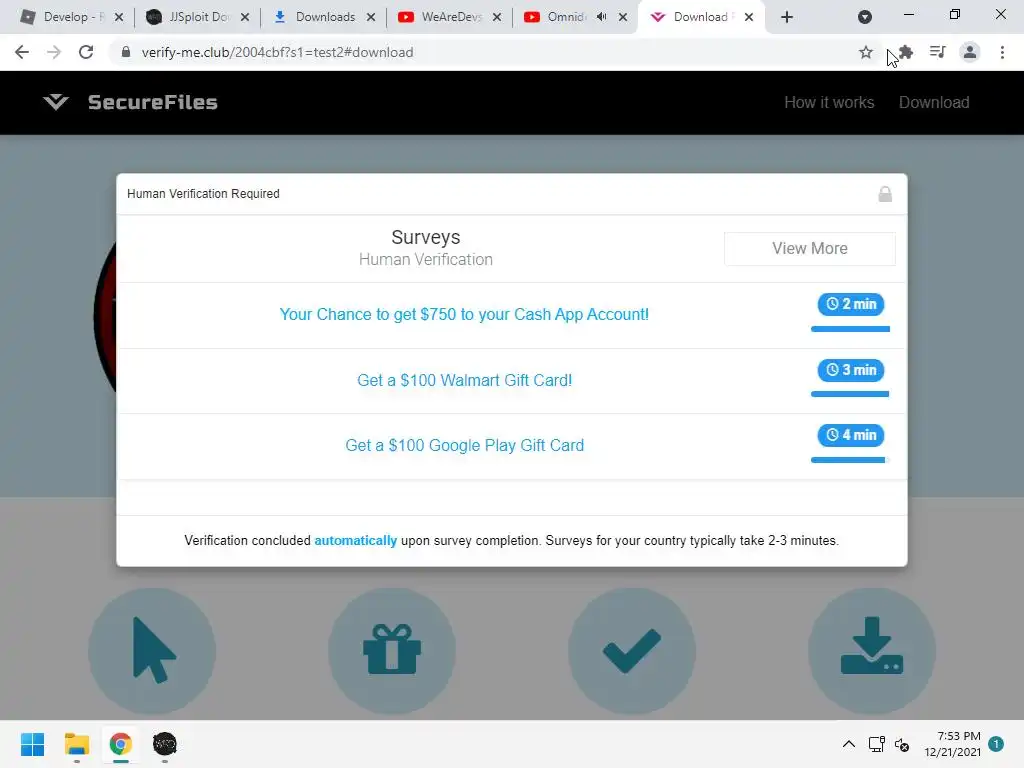Click the gift box circle icon
Image resolution: width=1024 pixels, height=768 pixels.
(x=392, y=650)
